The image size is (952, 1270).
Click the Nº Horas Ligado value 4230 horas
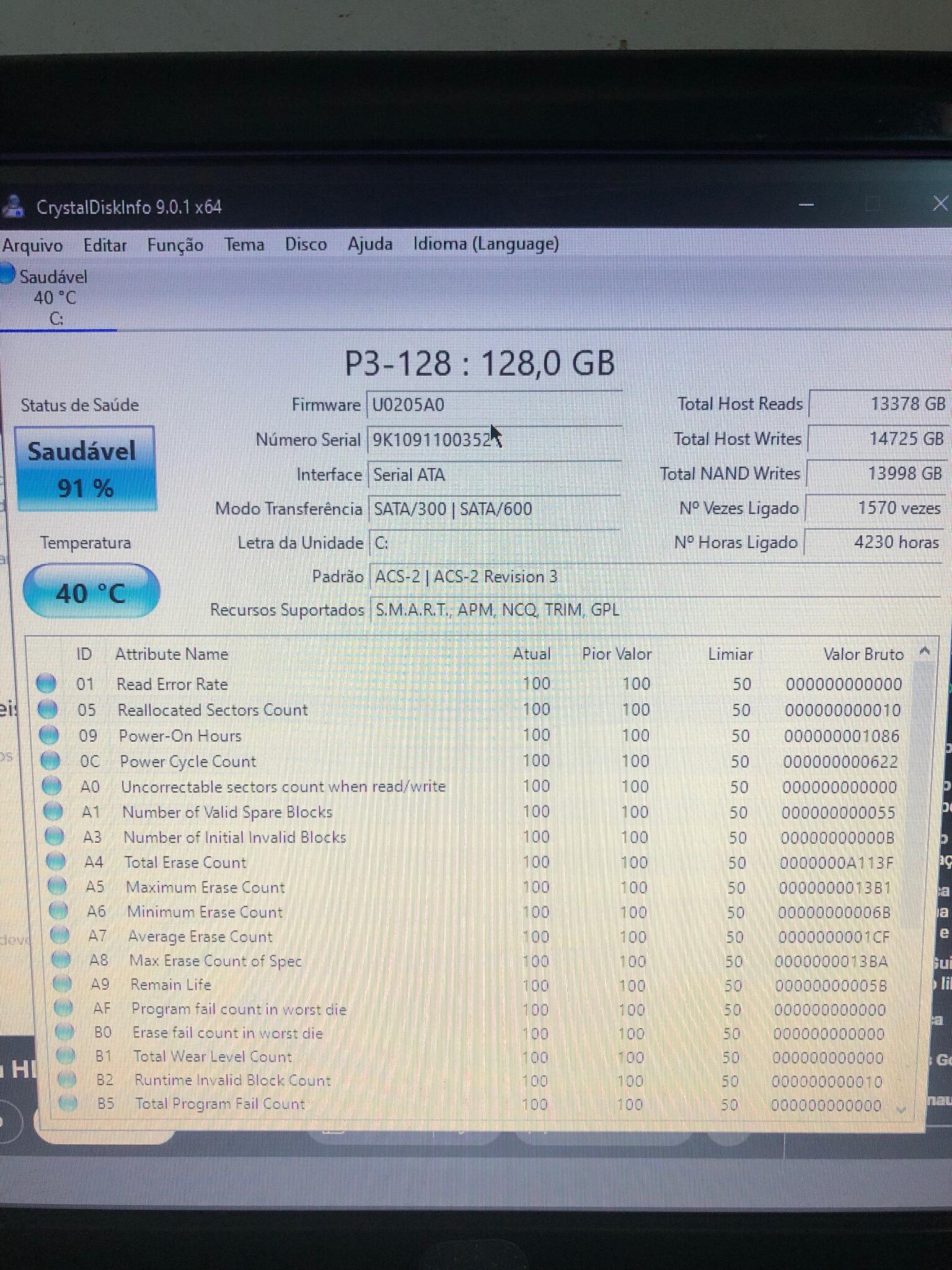[x=874, y=543]
